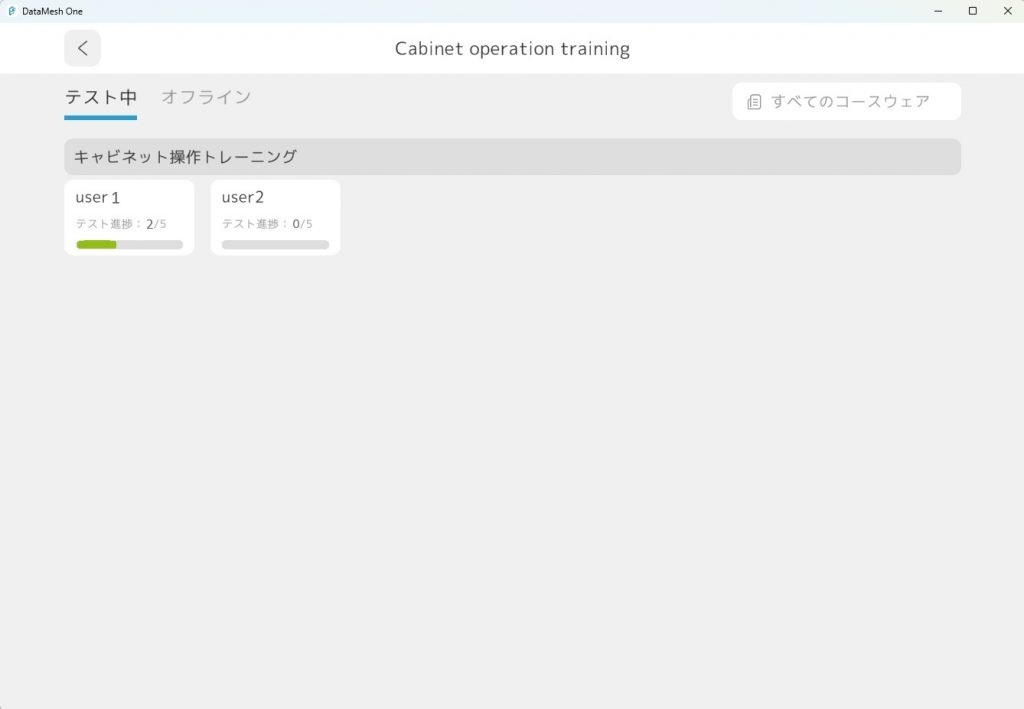This screenshot has height=709, width=1024.
Task: Minimize the DataMesh One window
Action: point(939,11)
